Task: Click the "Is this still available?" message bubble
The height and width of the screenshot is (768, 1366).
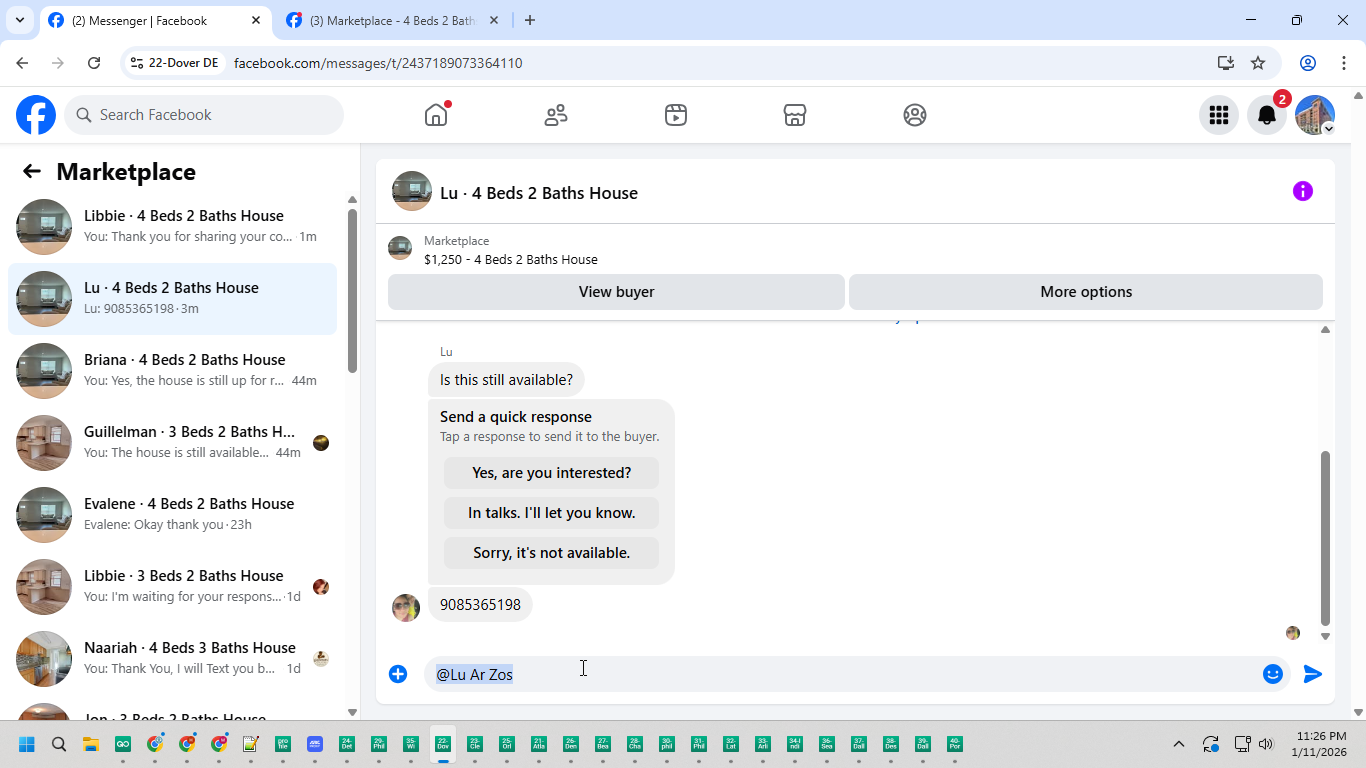Action: 507,380
